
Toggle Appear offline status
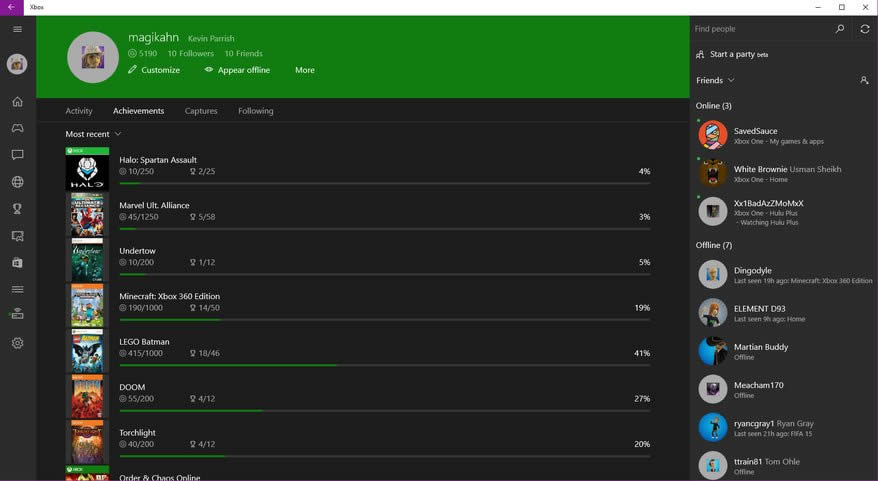[x=237, y=70]
